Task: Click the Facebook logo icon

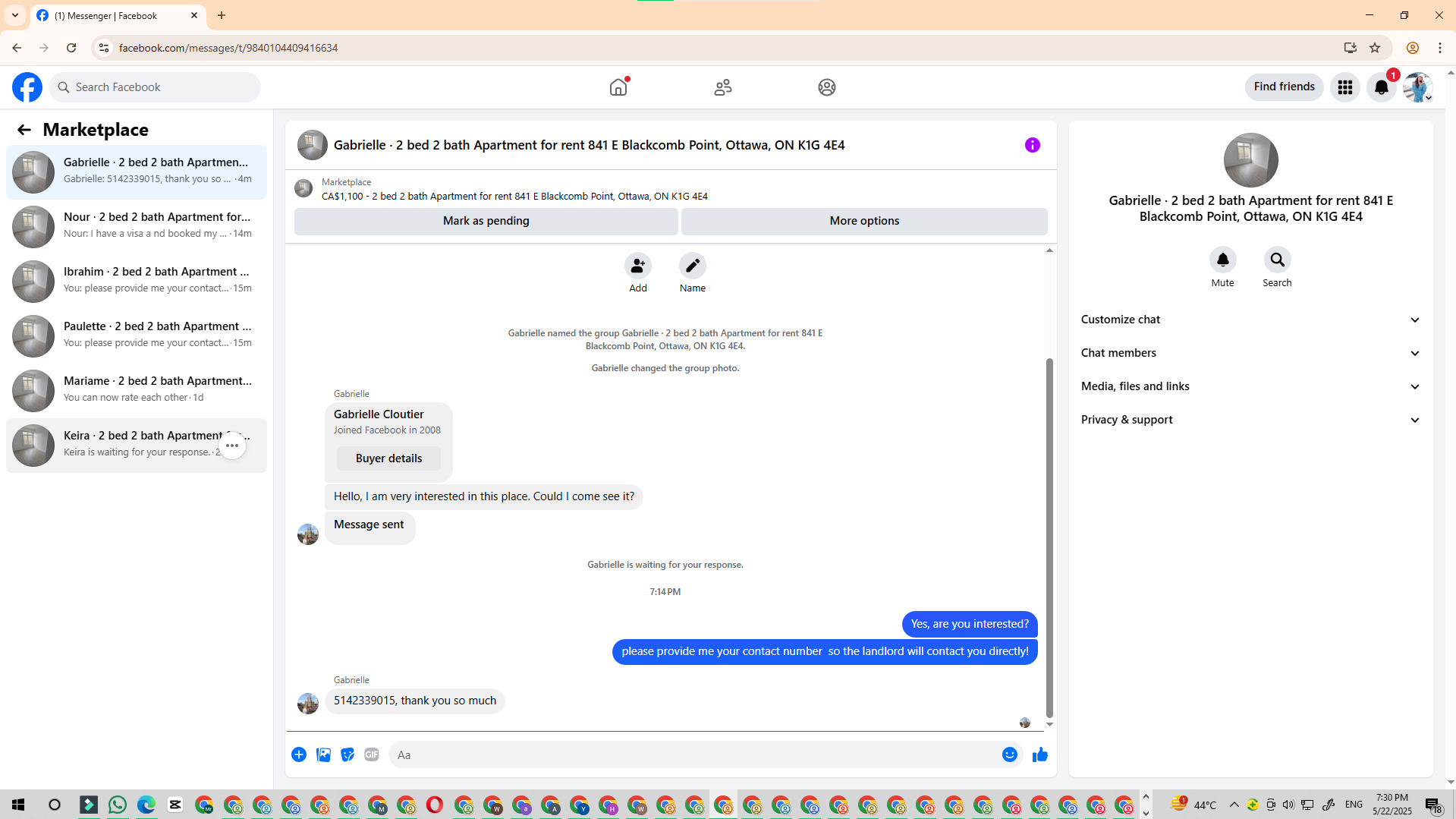Action: coord(27,87)
